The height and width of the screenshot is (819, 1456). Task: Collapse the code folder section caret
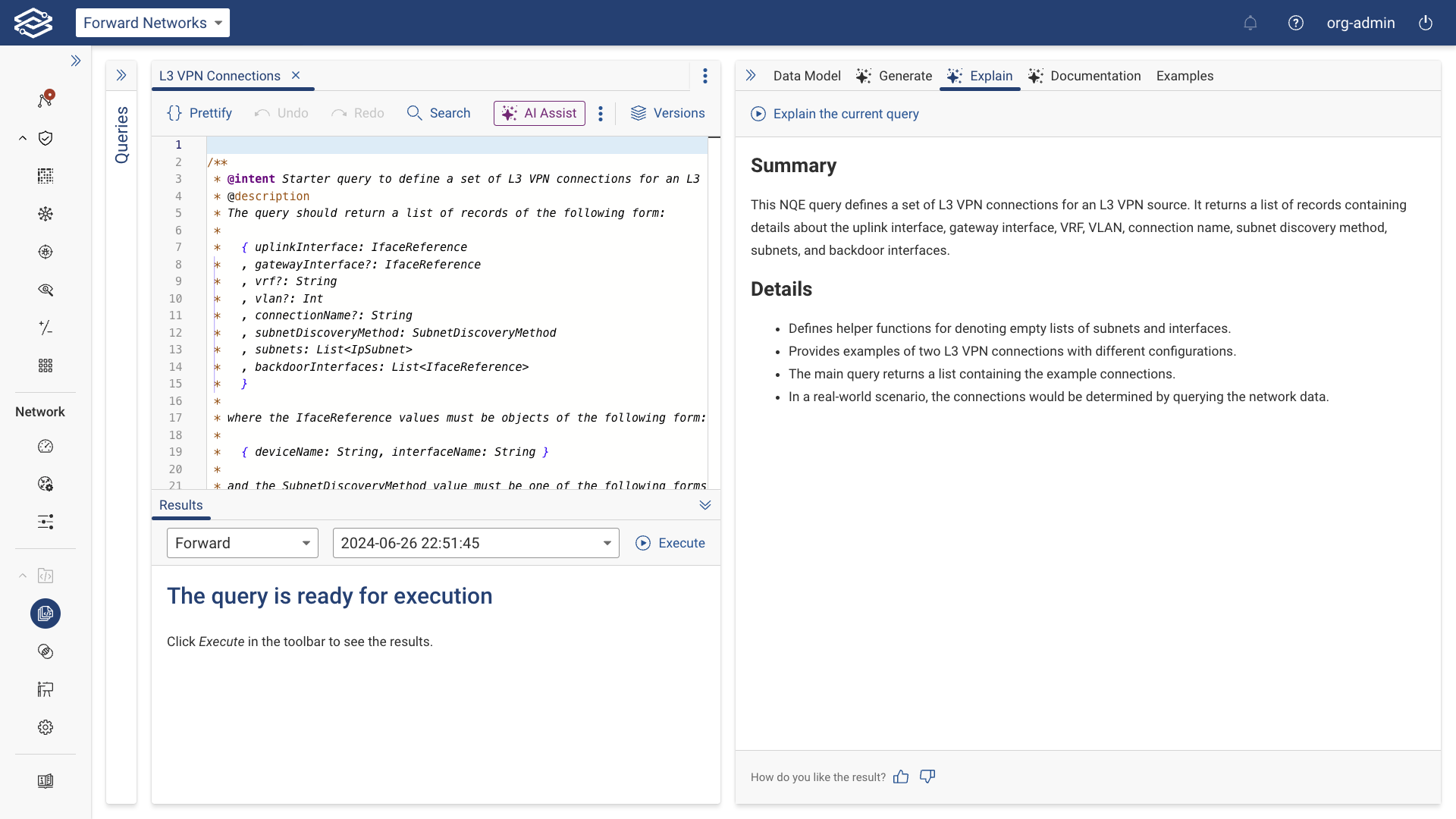pyautogui.click(x=23, y=576)
